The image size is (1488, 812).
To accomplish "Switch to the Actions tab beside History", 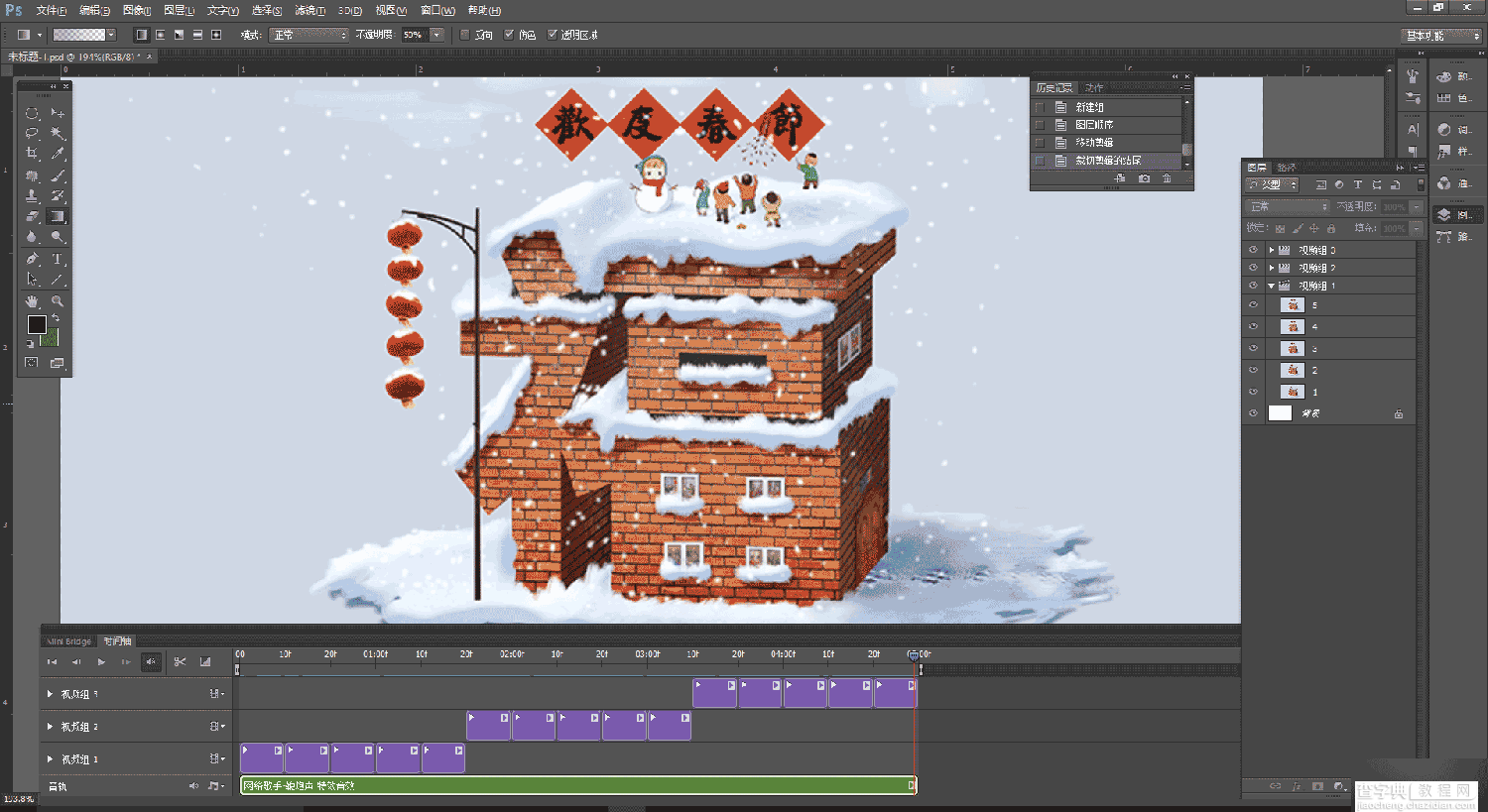I will pyautogui.click(x=1094, y=87).
